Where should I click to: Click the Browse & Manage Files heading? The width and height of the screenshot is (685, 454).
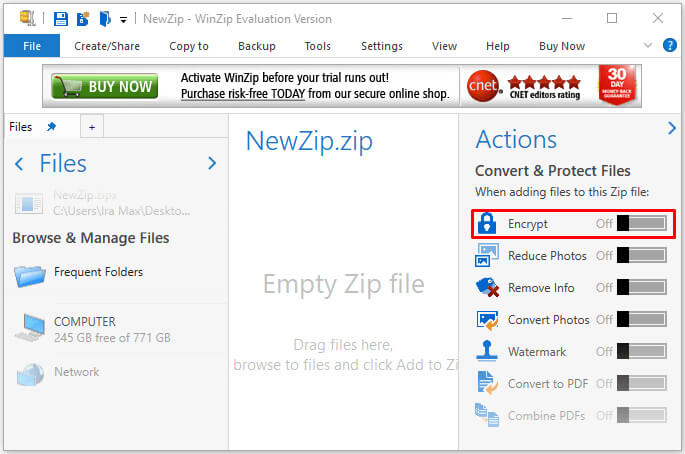pos(91,238)
